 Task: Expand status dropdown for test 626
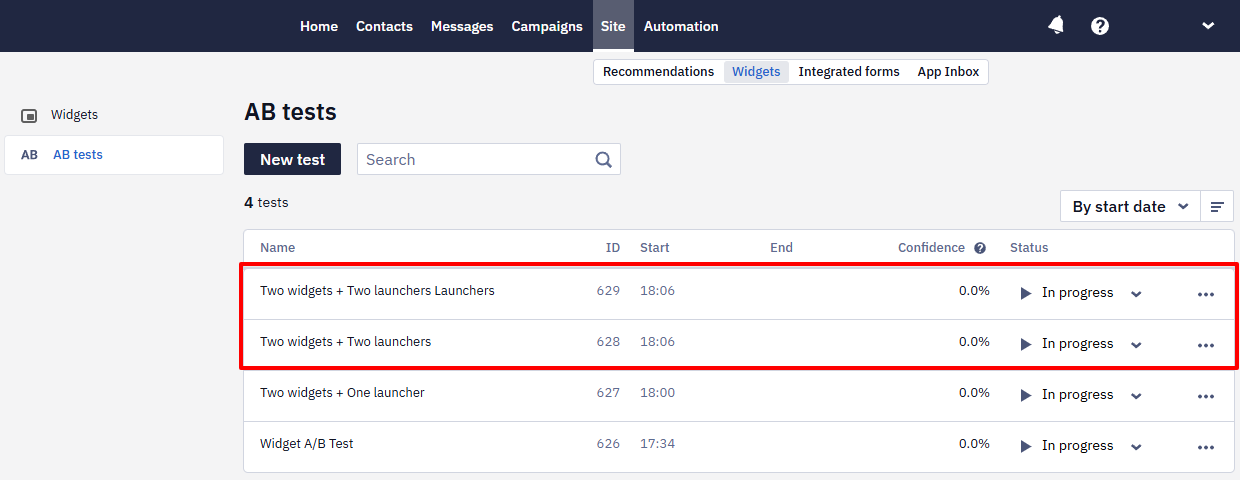(x=1136, y=447)
